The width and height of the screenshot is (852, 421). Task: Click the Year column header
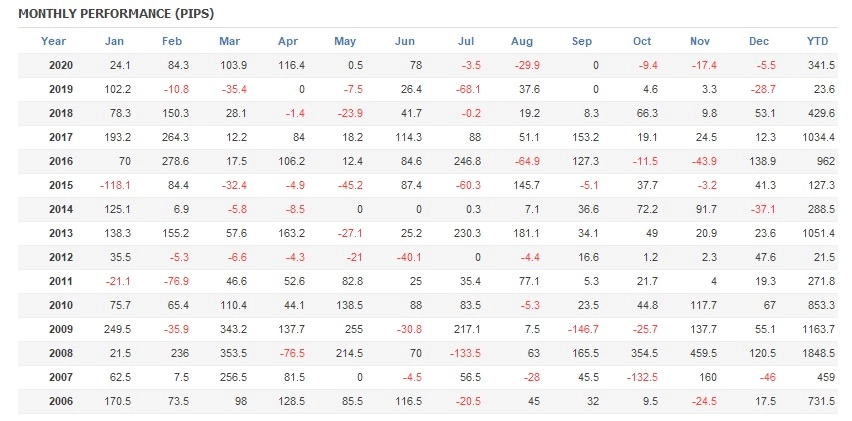click(x=54, y=41)
